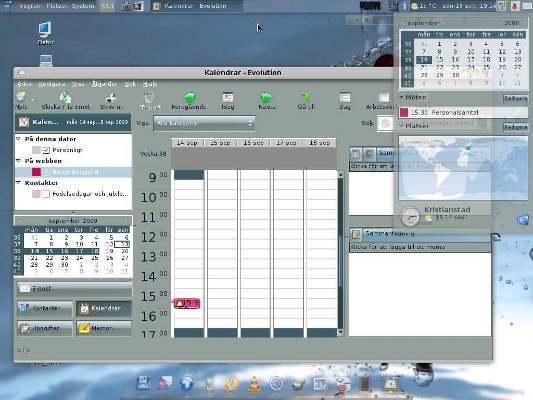The width and height of the screenshot is (533, 400).
Task: Collapse Platser section in clock applet
Action: (401, 126)
